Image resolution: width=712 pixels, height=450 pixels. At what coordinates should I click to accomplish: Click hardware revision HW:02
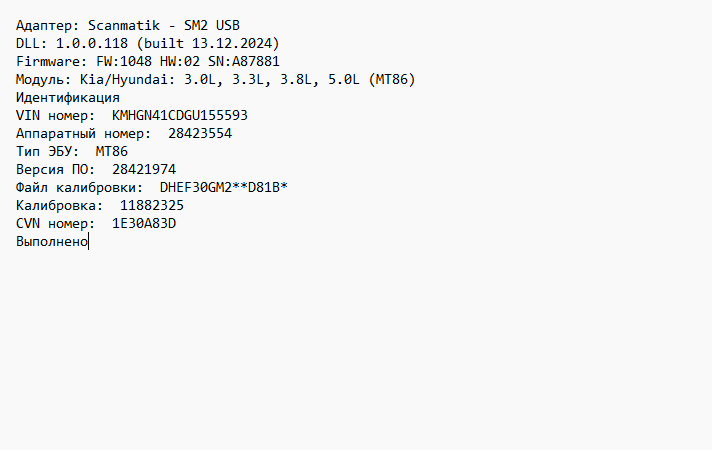pos(180,61)
